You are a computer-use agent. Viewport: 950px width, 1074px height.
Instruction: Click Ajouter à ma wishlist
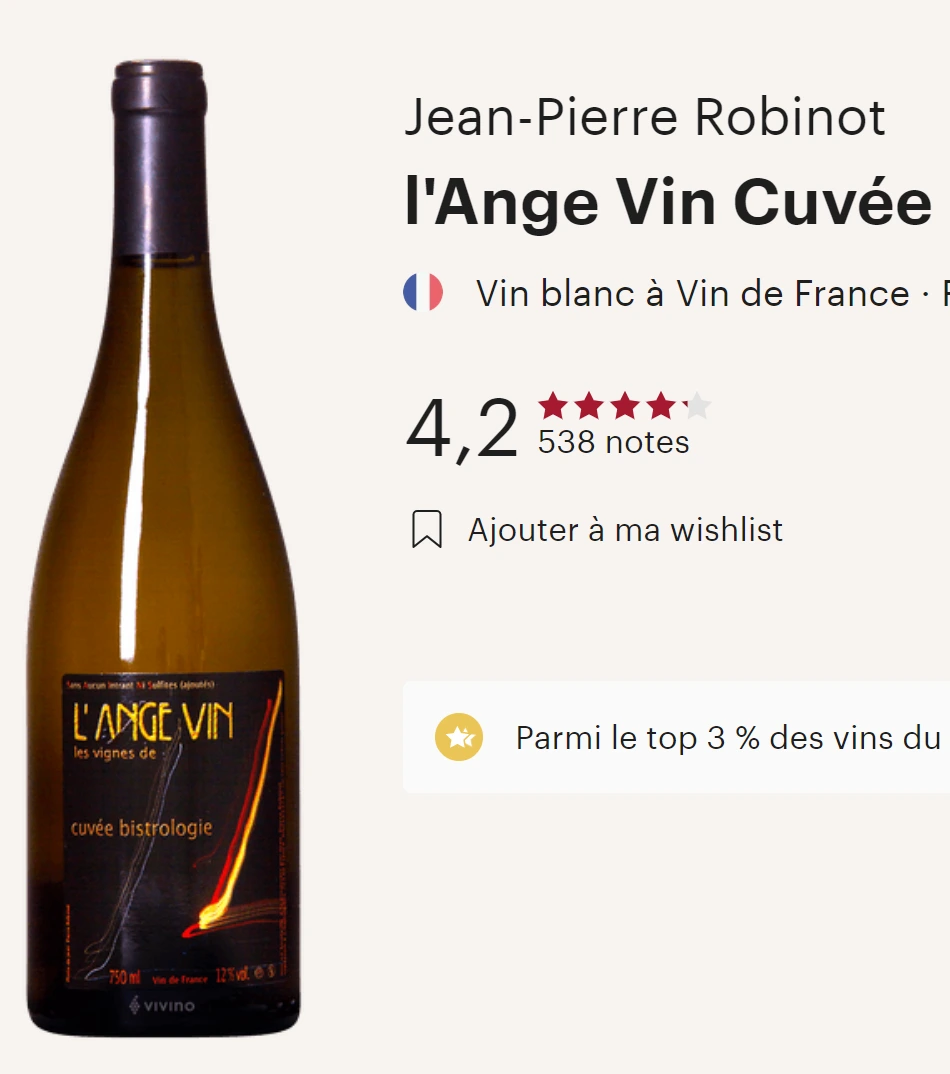pyautogui.click(x=625, y=529)
